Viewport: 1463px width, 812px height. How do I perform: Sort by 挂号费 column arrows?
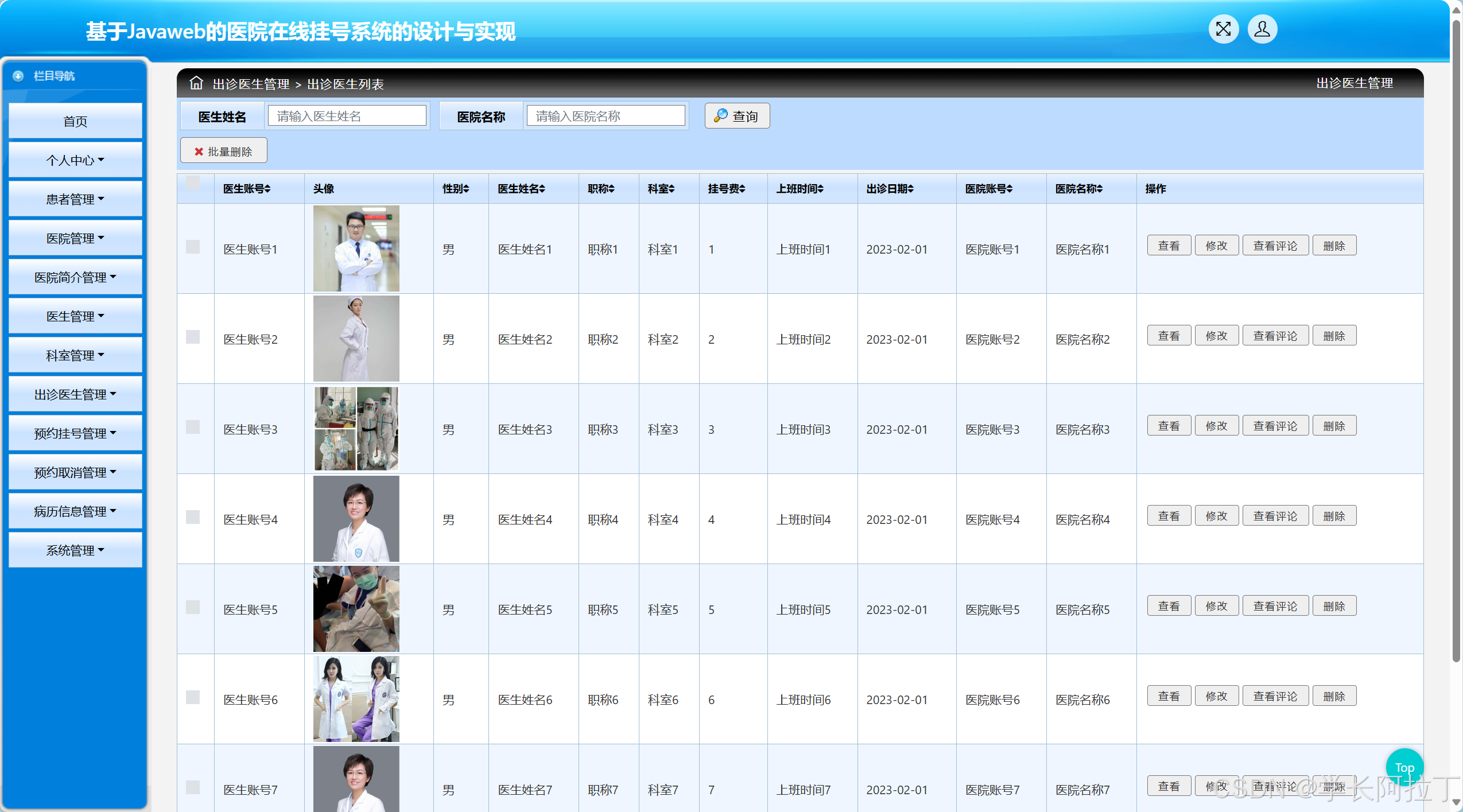742,189
